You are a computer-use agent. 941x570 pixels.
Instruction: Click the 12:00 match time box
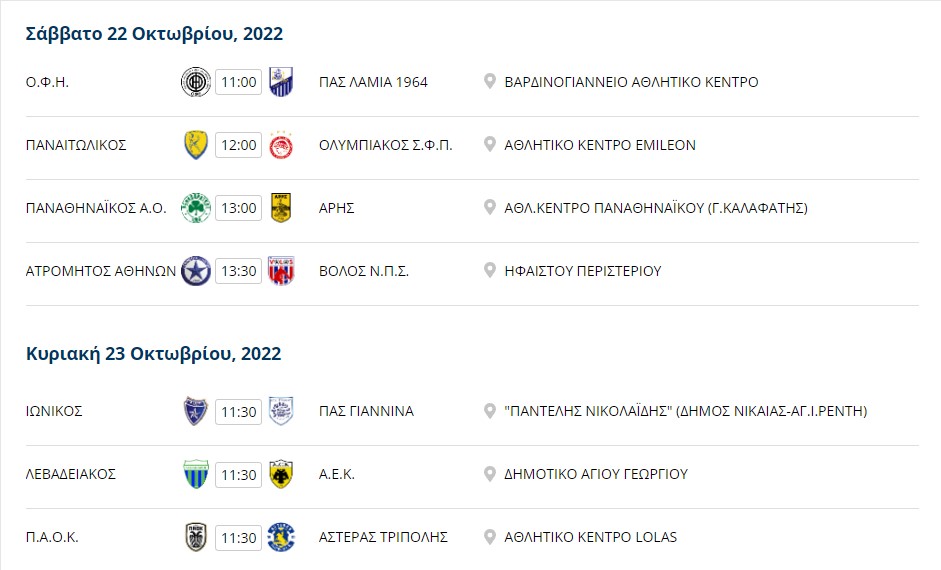coord(239,145)
